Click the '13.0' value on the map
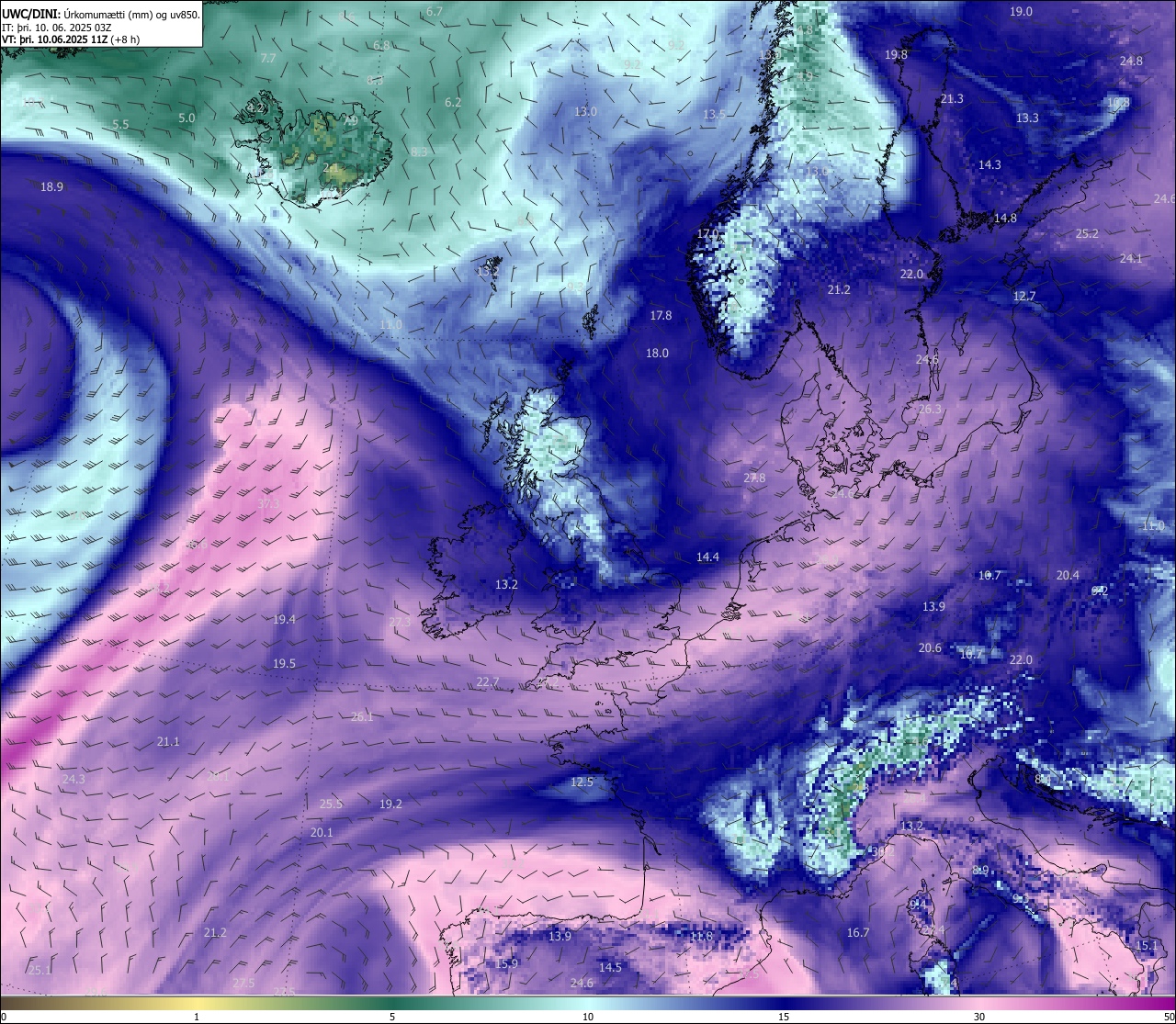Viewport: 1176px width, 1024px height. [x=585, y=111]
